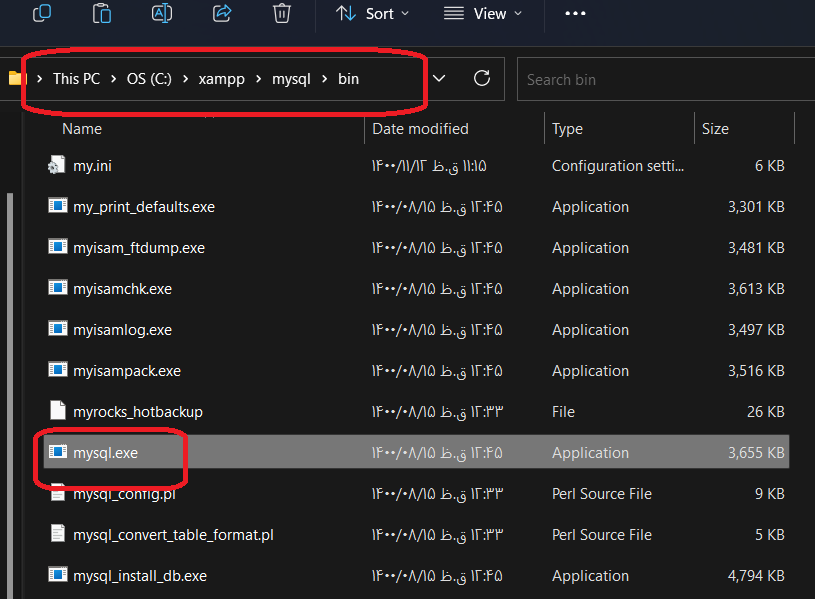
Task: Select the myisamlog.exe application icon
Action: click(58, 329)
